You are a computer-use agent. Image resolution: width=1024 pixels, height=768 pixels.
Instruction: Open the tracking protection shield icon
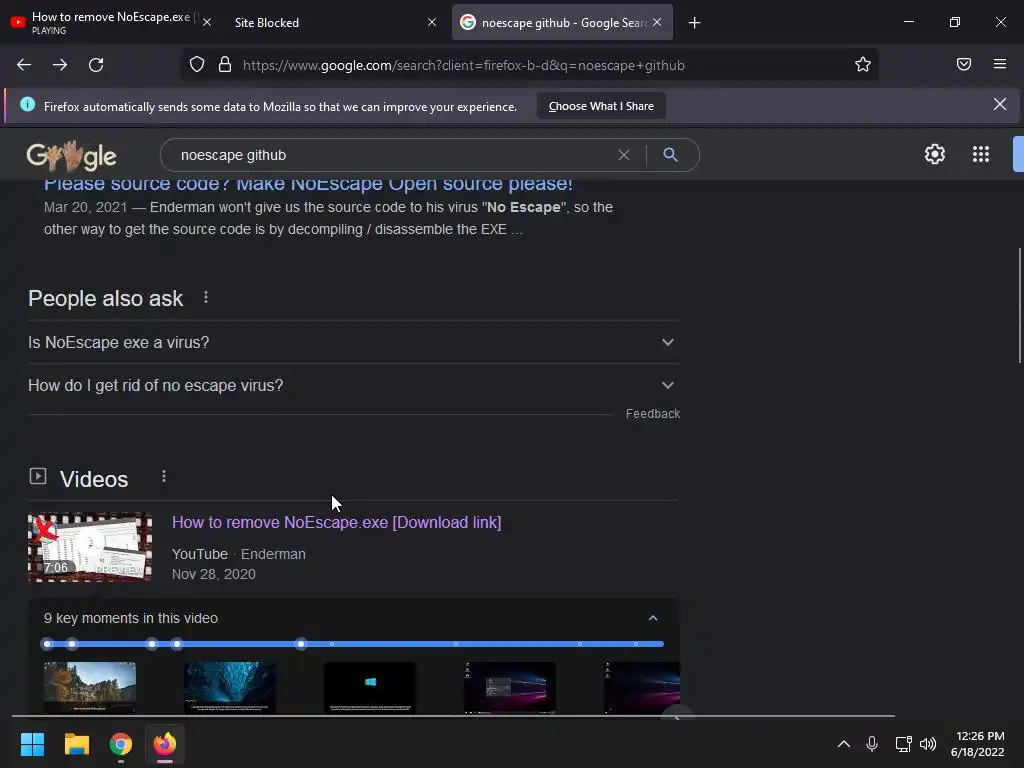[197, 64]
